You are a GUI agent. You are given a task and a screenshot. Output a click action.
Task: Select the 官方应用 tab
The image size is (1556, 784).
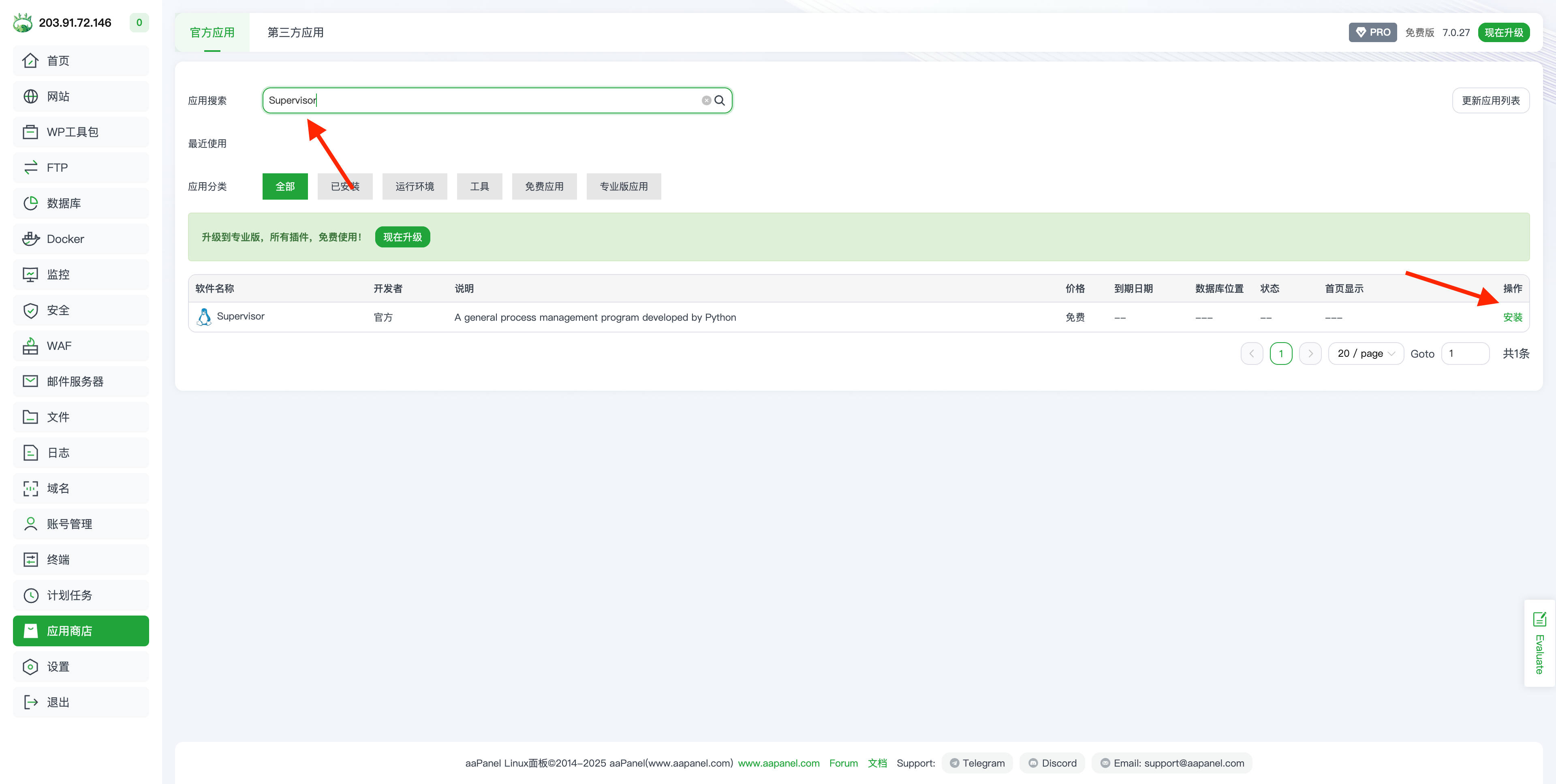[x=212, y=32]
